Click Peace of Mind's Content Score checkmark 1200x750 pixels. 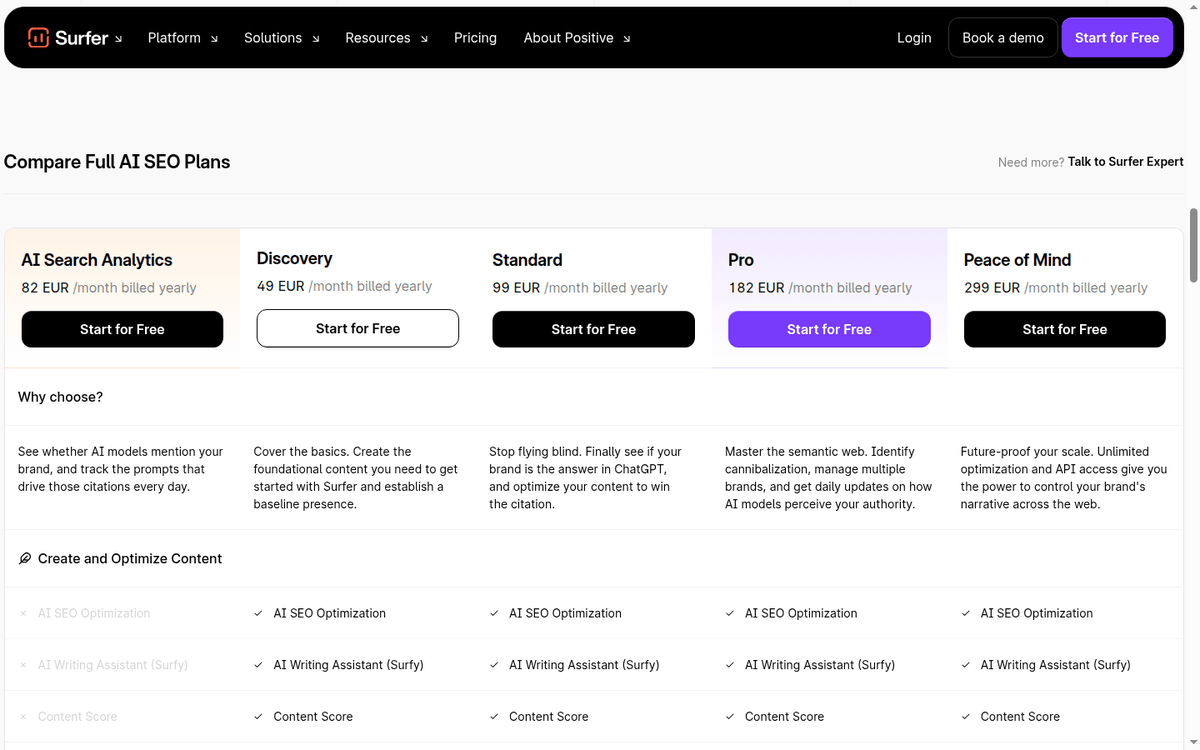pos(966,717)
